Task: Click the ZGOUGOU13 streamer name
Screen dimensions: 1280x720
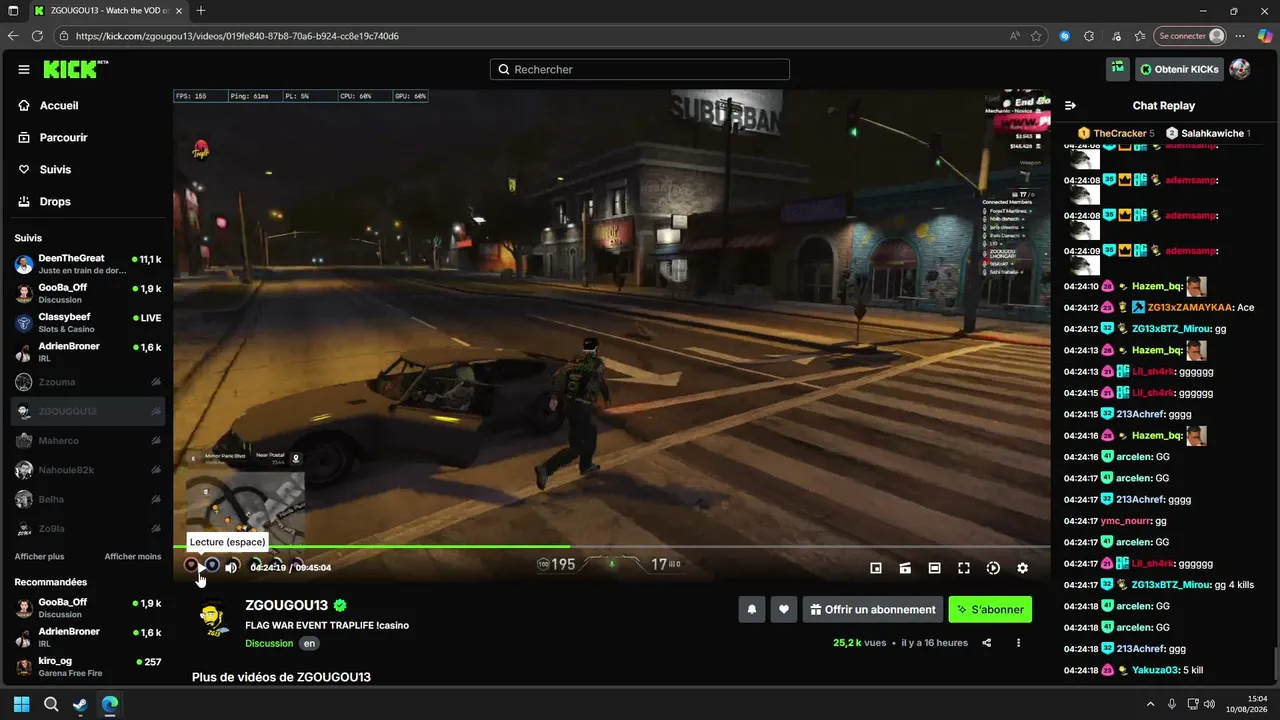Action: (x=287, y=605)
